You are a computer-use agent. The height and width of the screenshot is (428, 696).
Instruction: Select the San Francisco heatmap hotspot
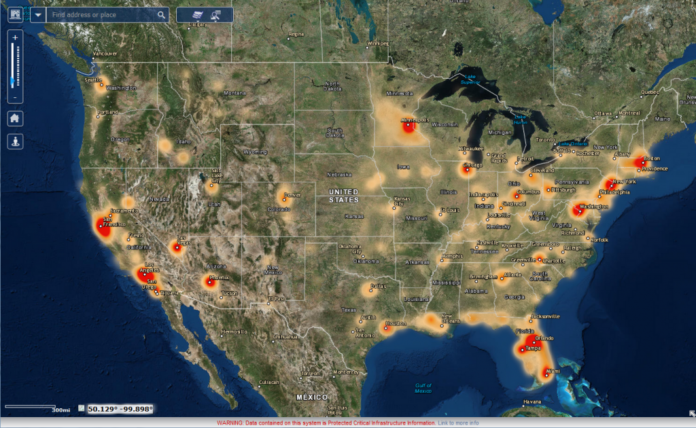105,225
